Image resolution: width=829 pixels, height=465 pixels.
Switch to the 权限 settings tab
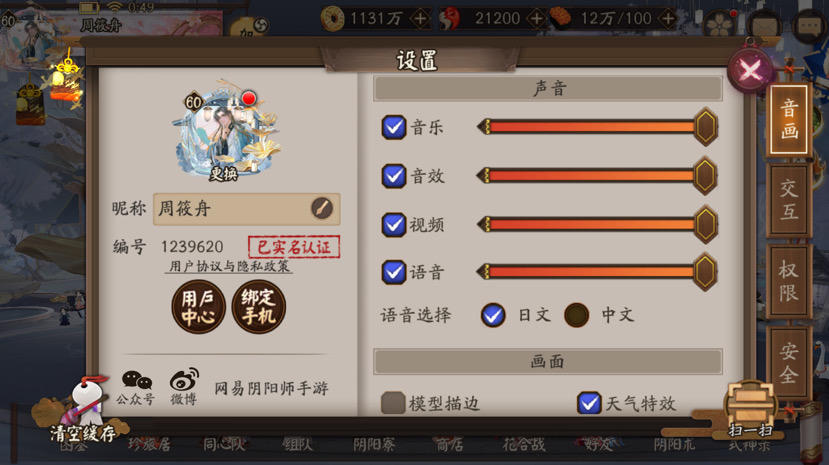click(x=789, y=281)
